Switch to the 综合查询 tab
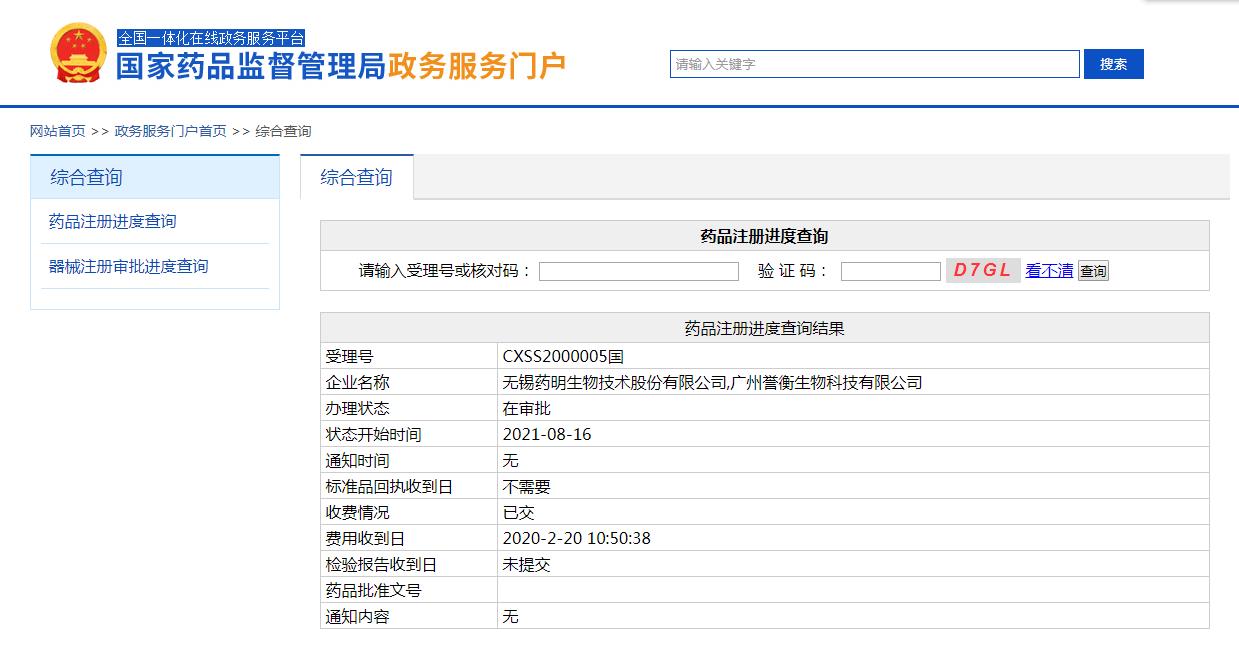Screen dimensions: 1239x646 click(x=356, y=177)
